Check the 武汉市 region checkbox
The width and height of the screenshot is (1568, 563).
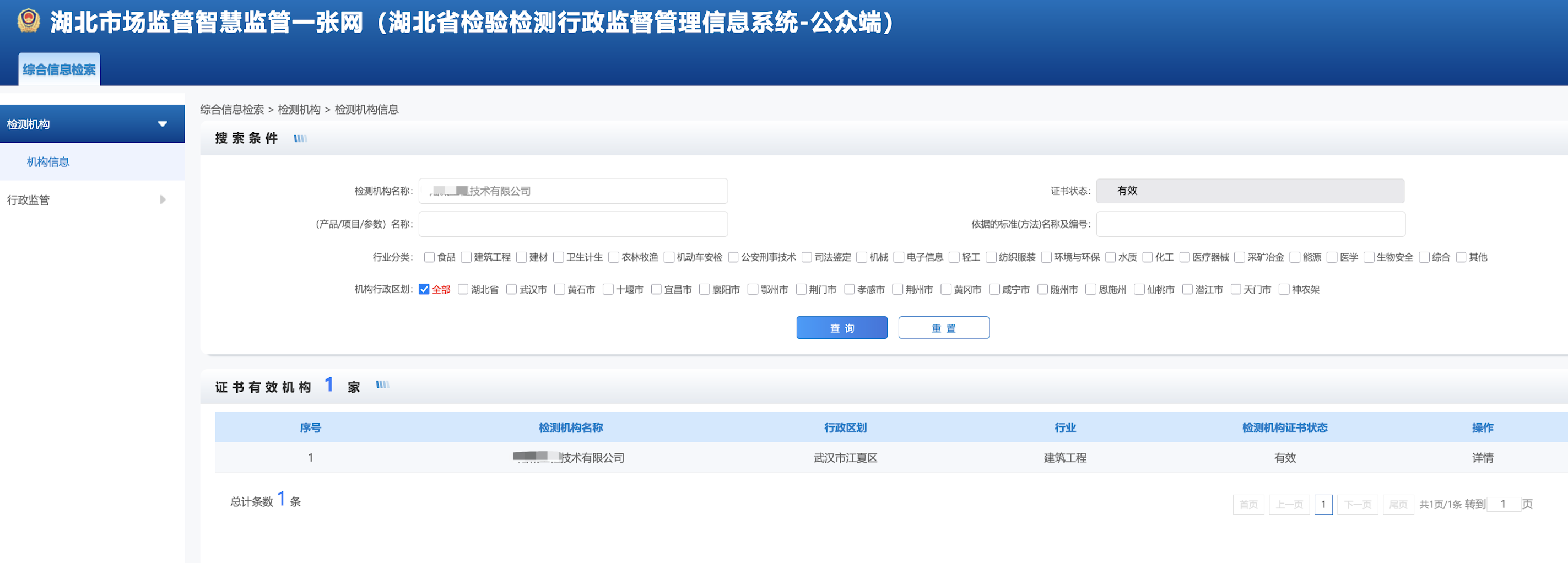coord(511,289)
